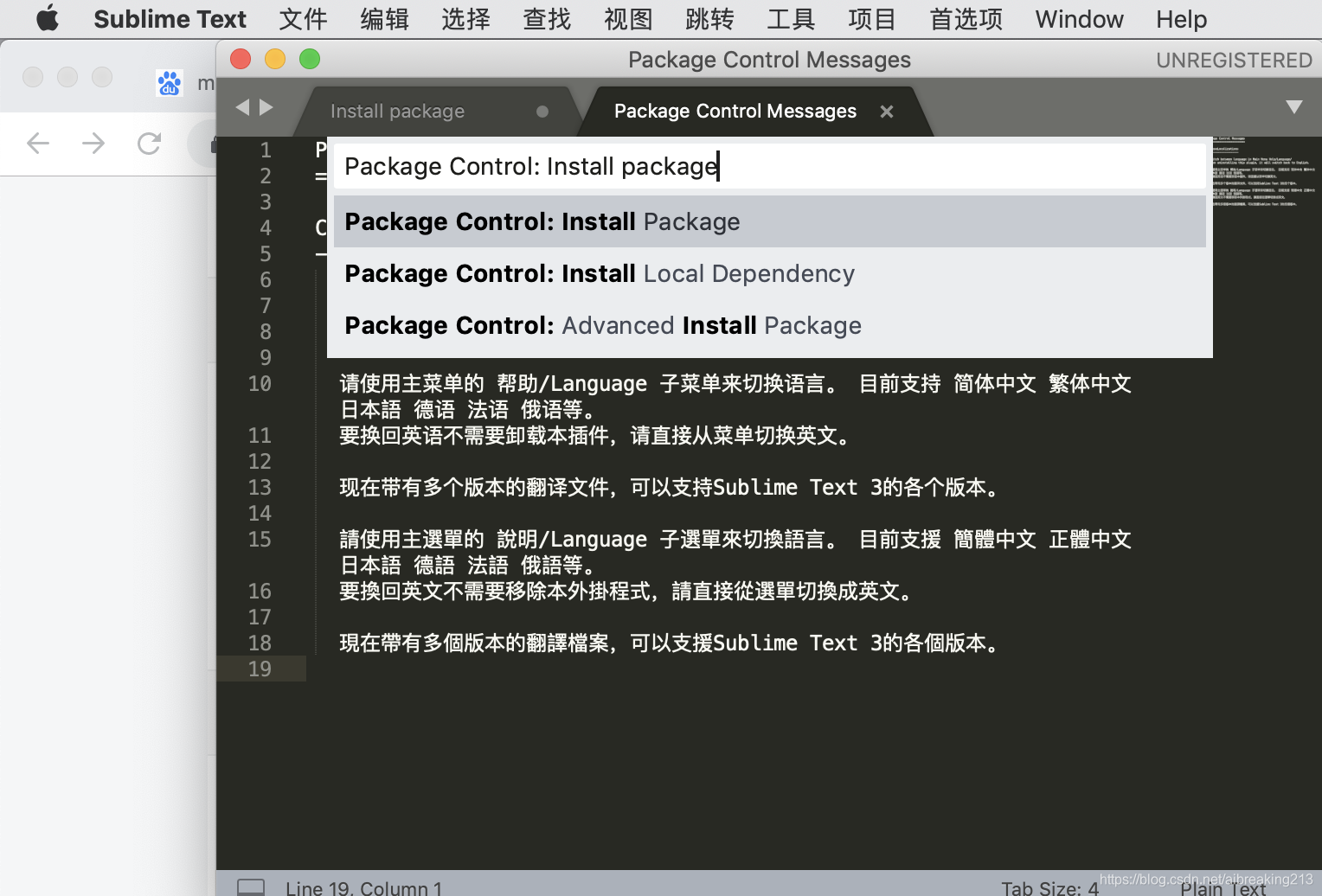Select the Baidu favicon in the browser tab
The image size is (1322, 896).
click(x=170, y=82)
